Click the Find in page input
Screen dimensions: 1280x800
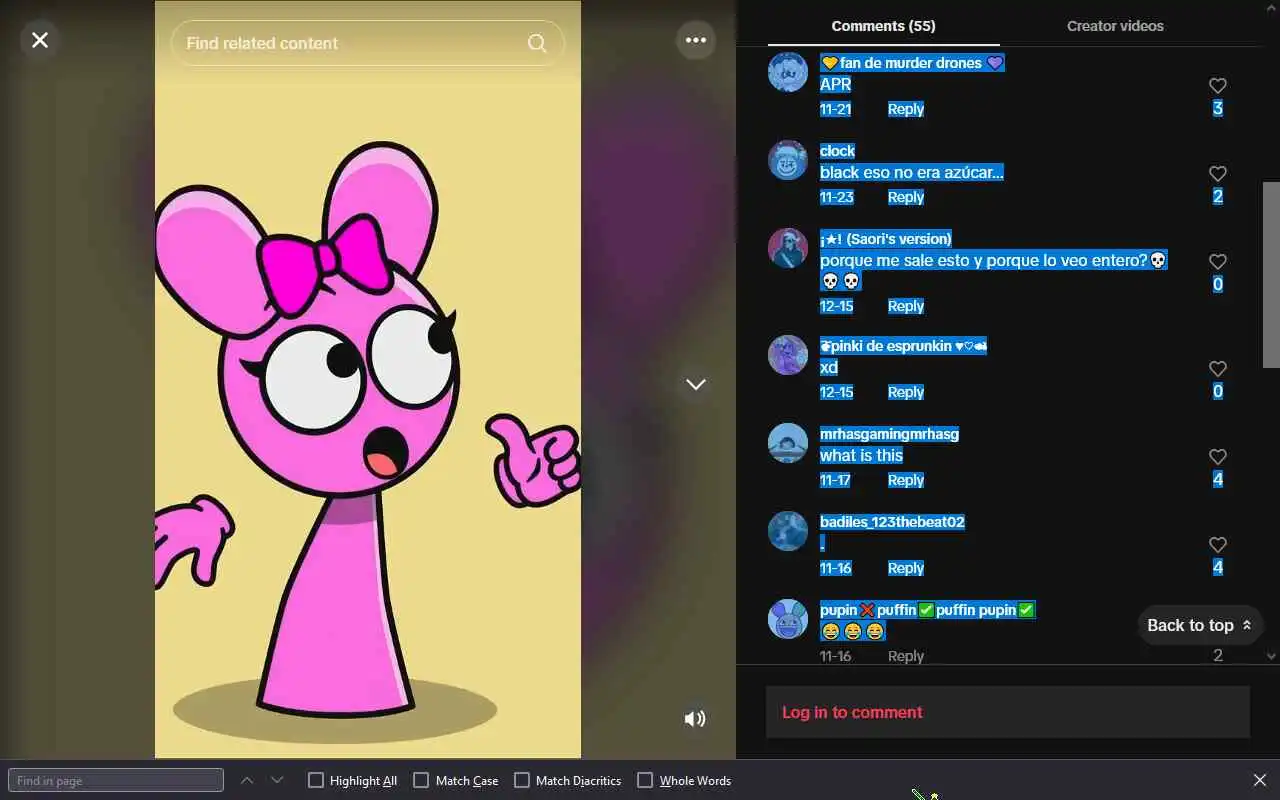click(x=116, y=780)
